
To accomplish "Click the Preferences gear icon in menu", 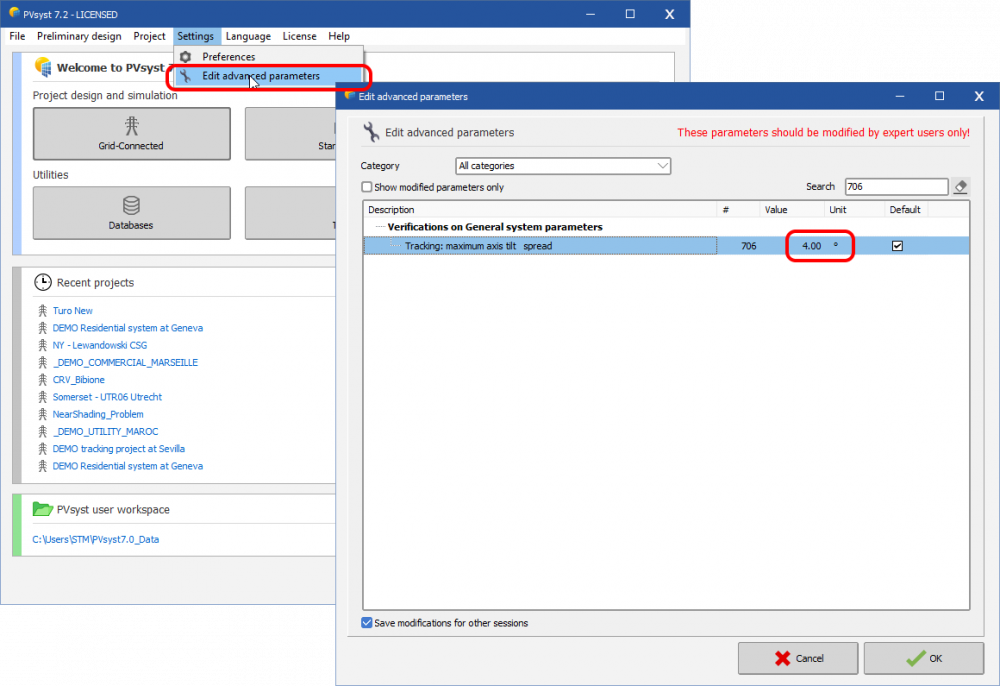I will click(x=185, y=57).
